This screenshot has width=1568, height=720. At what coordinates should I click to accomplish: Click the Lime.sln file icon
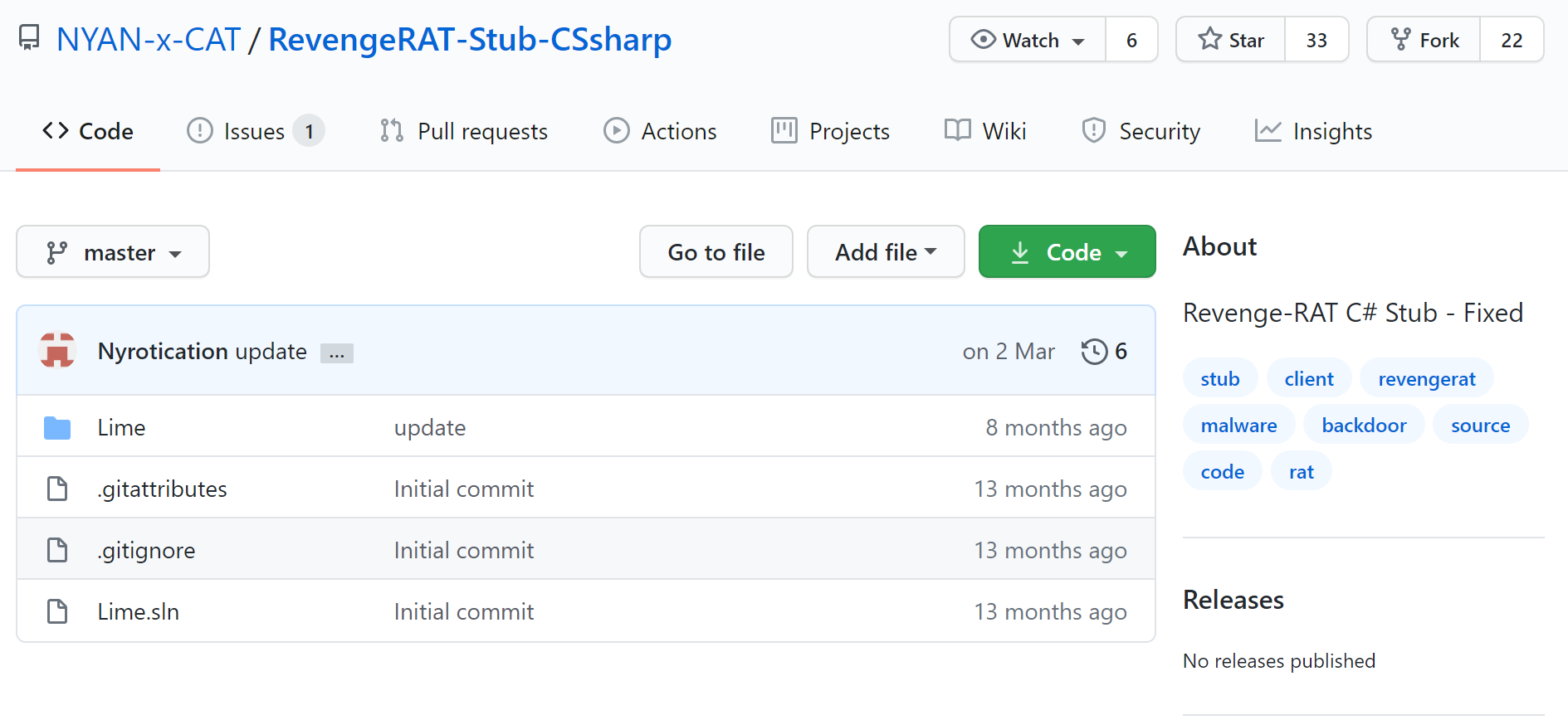57,611
